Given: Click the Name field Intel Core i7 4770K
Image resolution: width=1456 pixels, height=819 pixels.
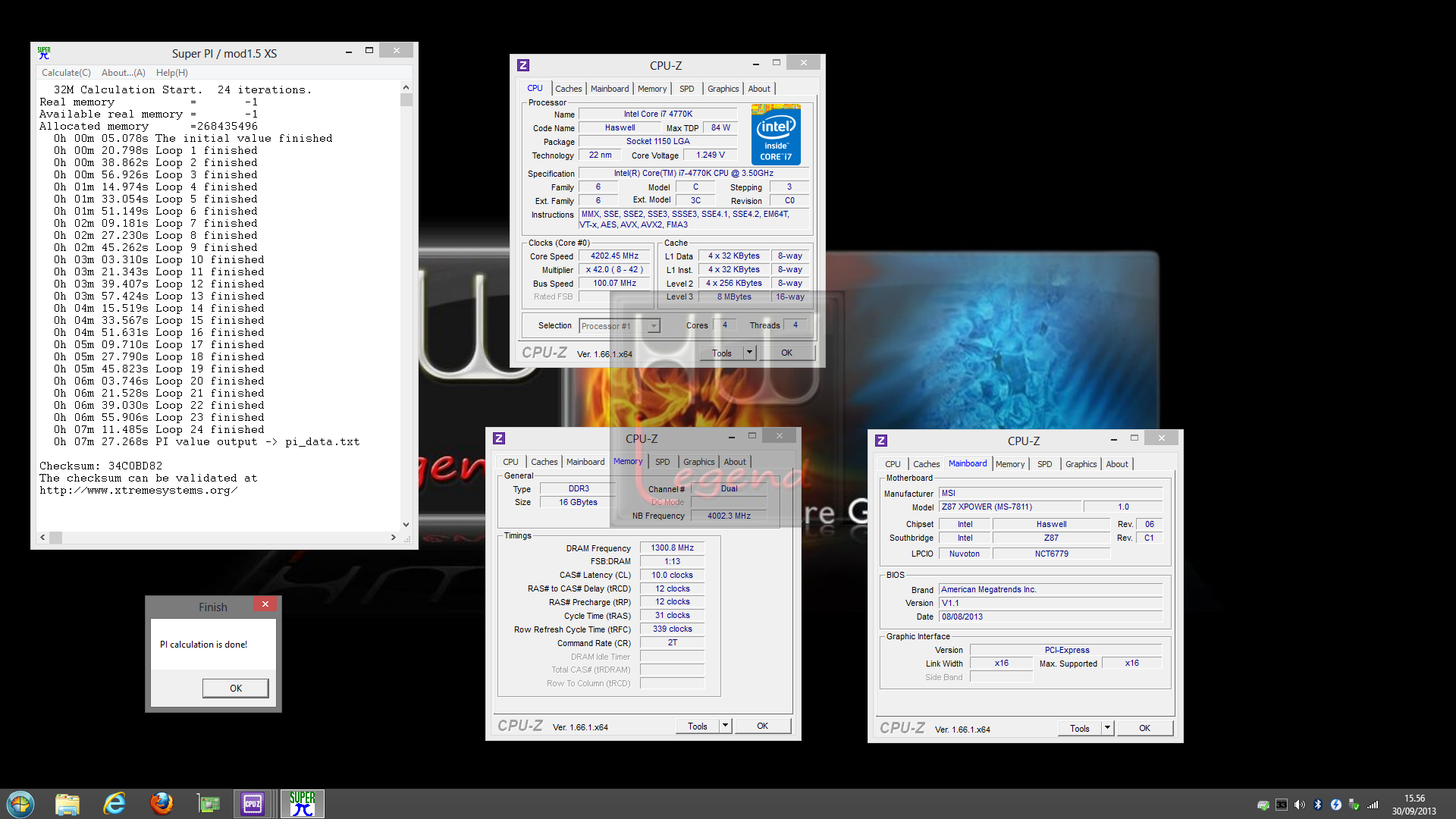Looking at the screenshot, I should tap(658, 115).
